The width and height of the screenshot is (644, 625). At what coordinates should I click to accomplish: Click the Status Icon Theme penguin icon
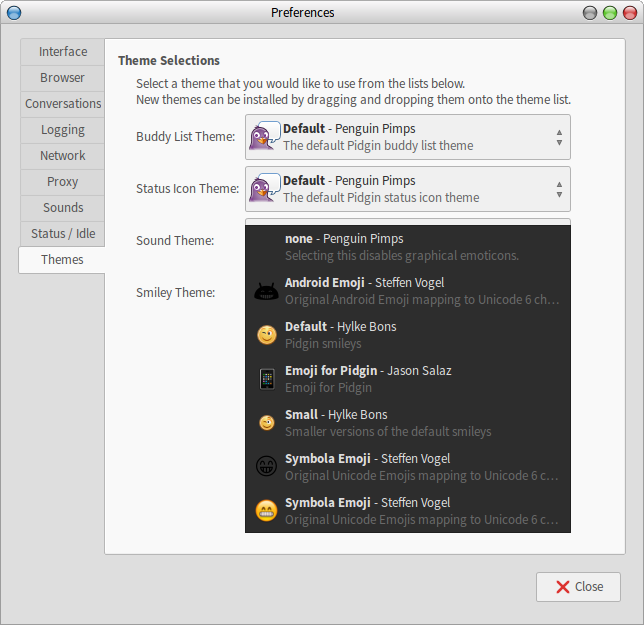click(x=264, y=188)
